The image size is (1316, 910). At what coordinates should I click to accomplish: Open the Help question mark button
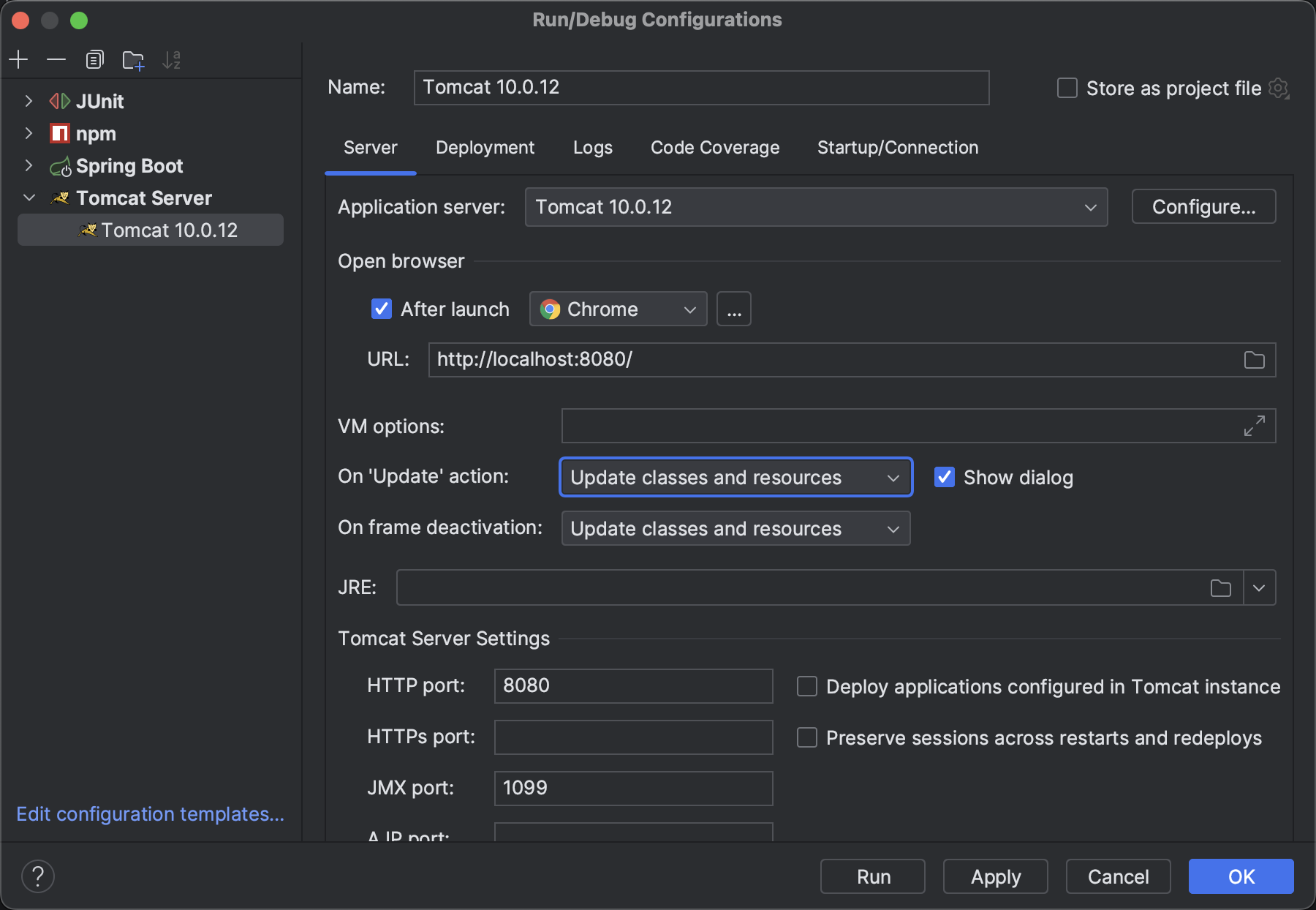tap(38, 876)
